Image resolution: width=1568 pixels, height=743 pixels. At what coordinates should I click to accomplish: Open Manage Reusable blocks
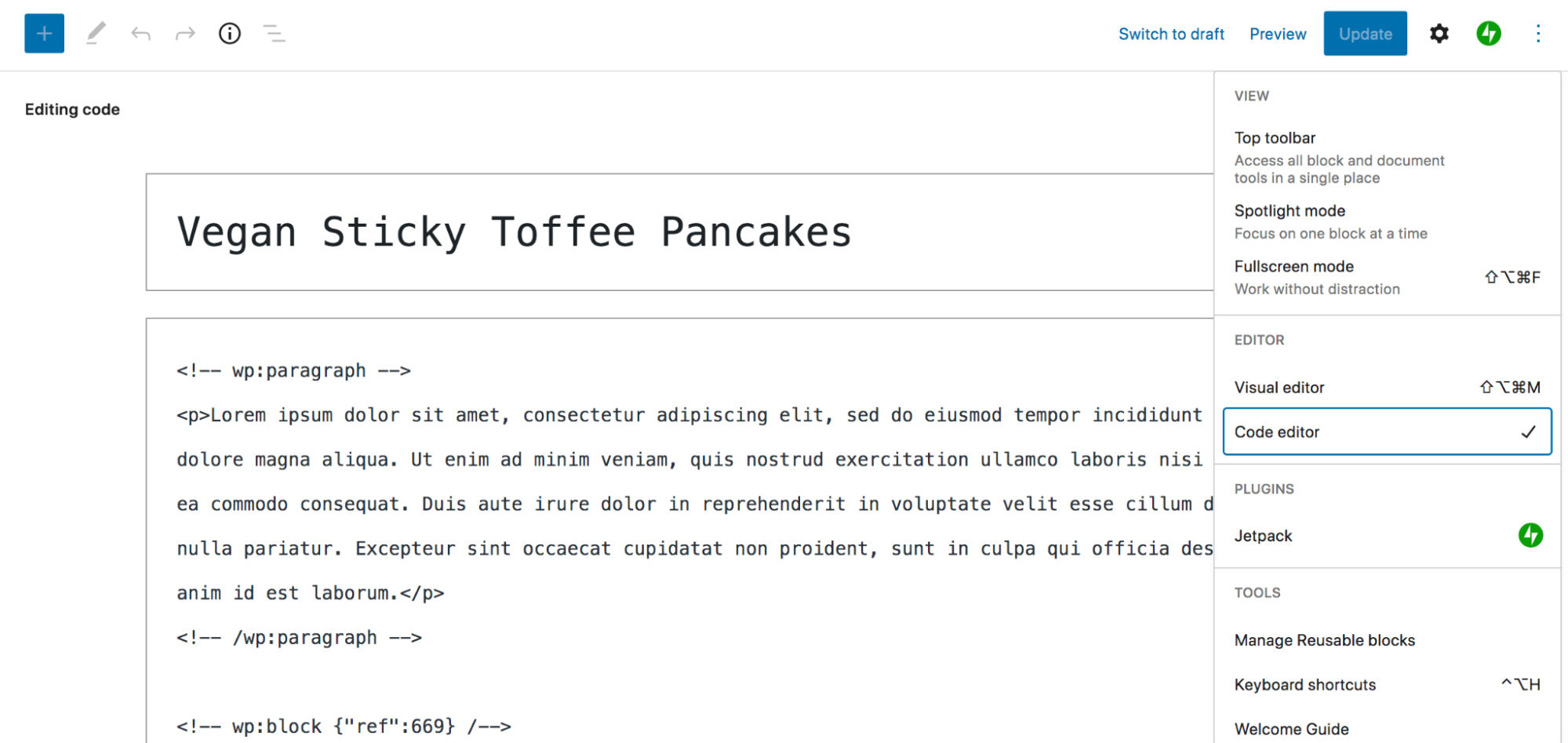(1324, 640)
